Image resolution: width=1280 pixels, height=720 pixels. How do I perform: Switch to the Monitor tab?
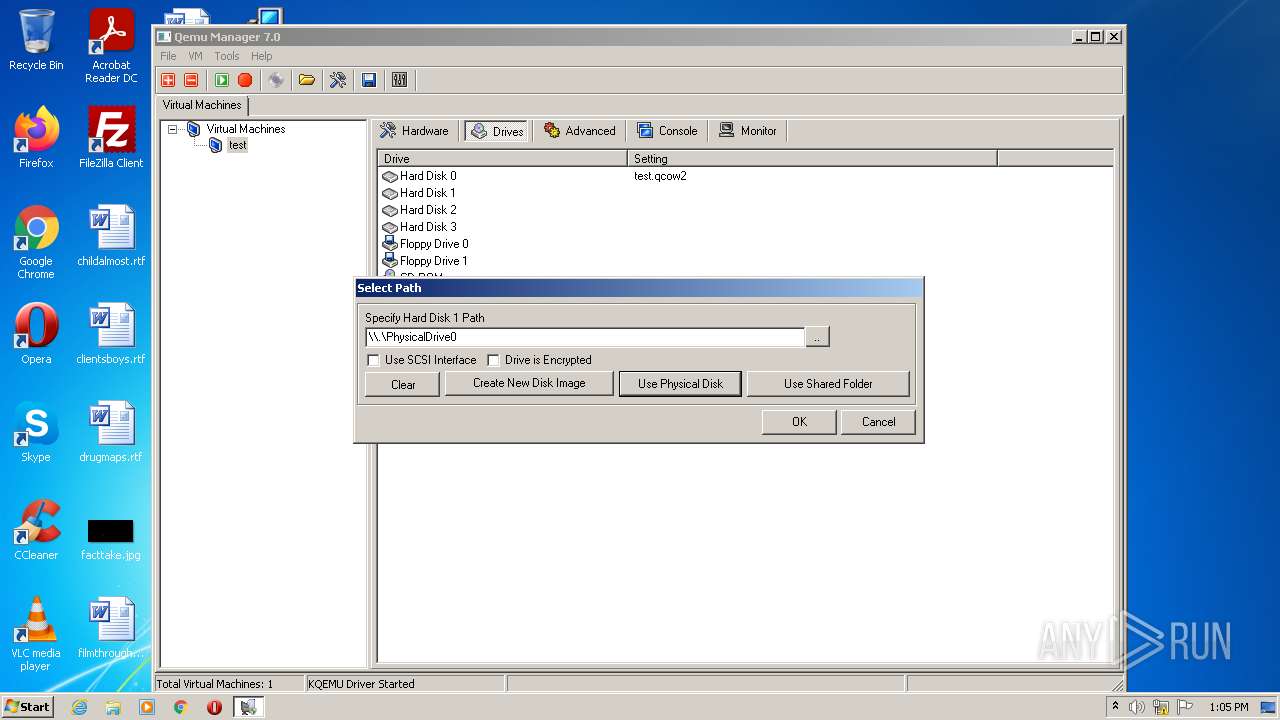[x=748, y=131]
